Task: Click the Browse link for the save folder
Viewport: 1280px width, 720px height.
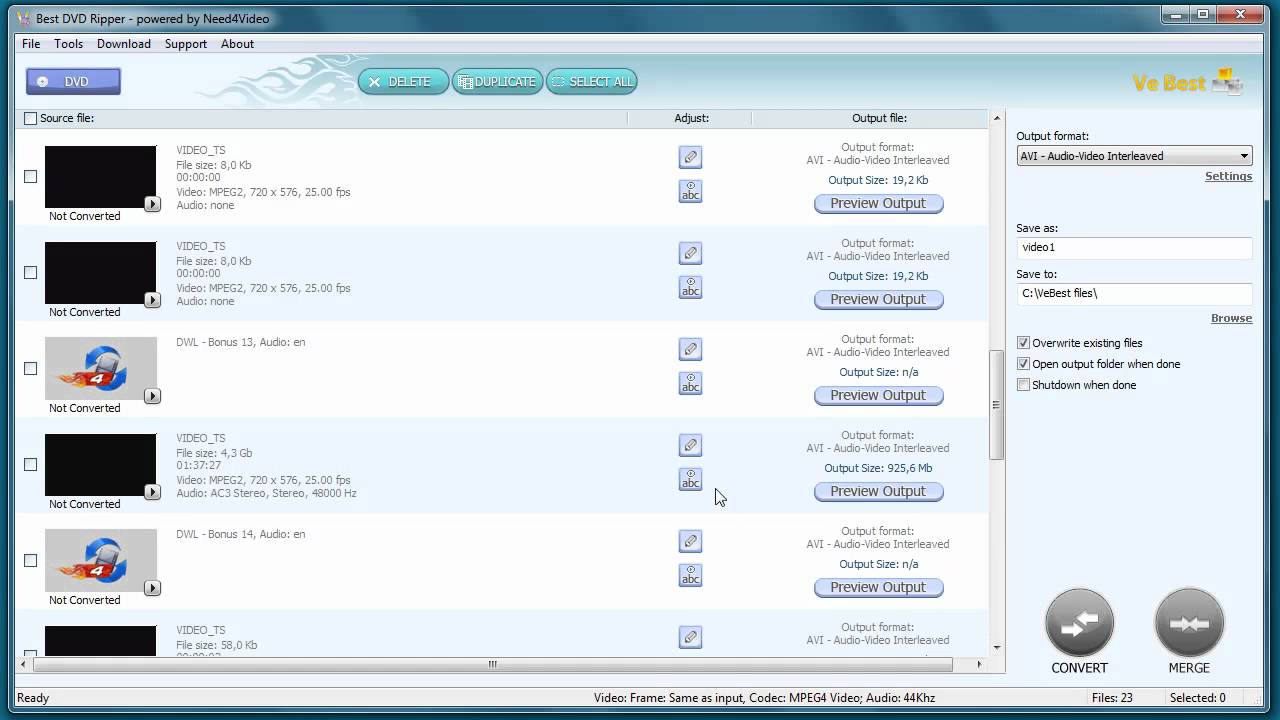Action: tap(1231, 318)
